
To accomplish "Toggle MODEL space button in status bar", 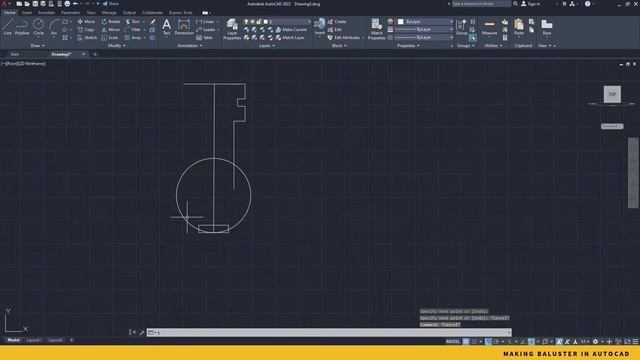I will pyautogui.click(x=453, y=342).
